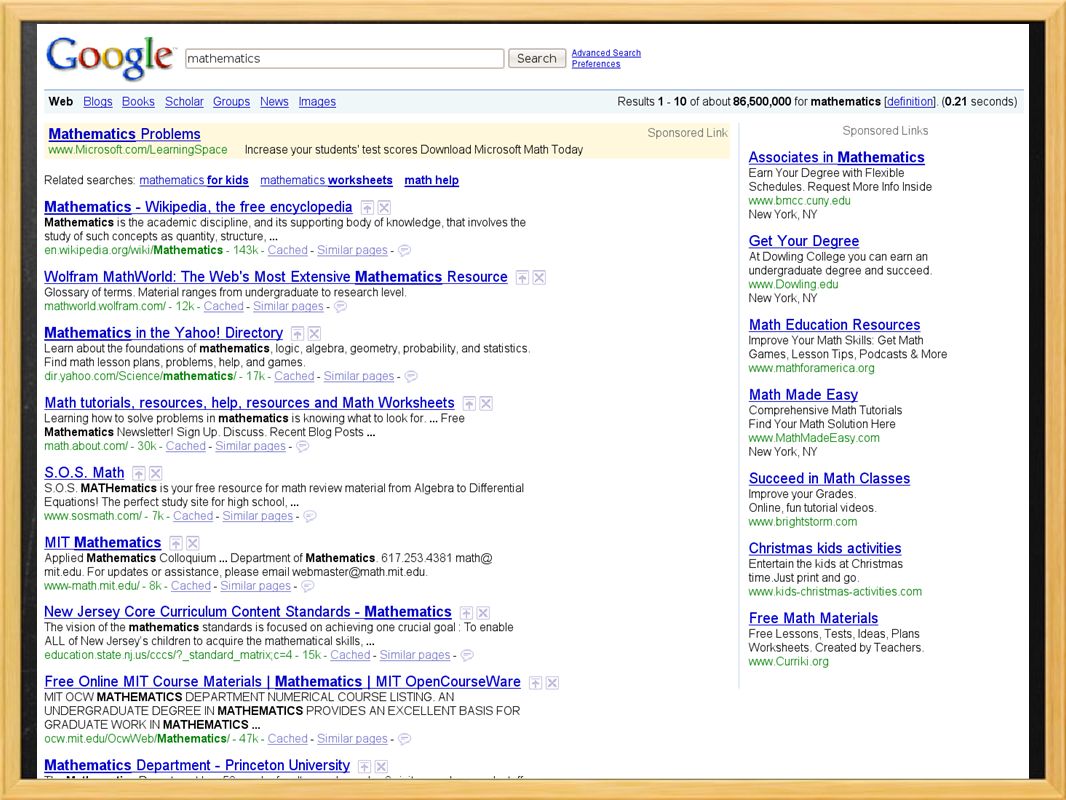Open MIT Mathematics result title

[103, 542]
